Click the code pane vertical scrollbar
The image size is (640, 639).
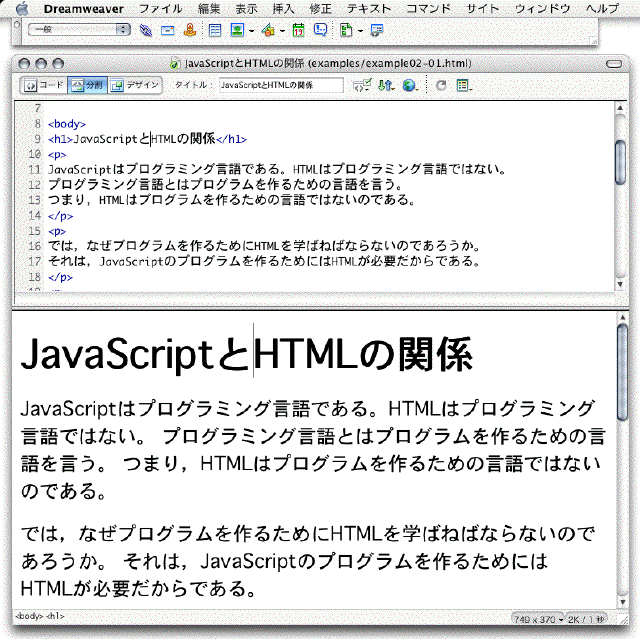coord(620,160)
